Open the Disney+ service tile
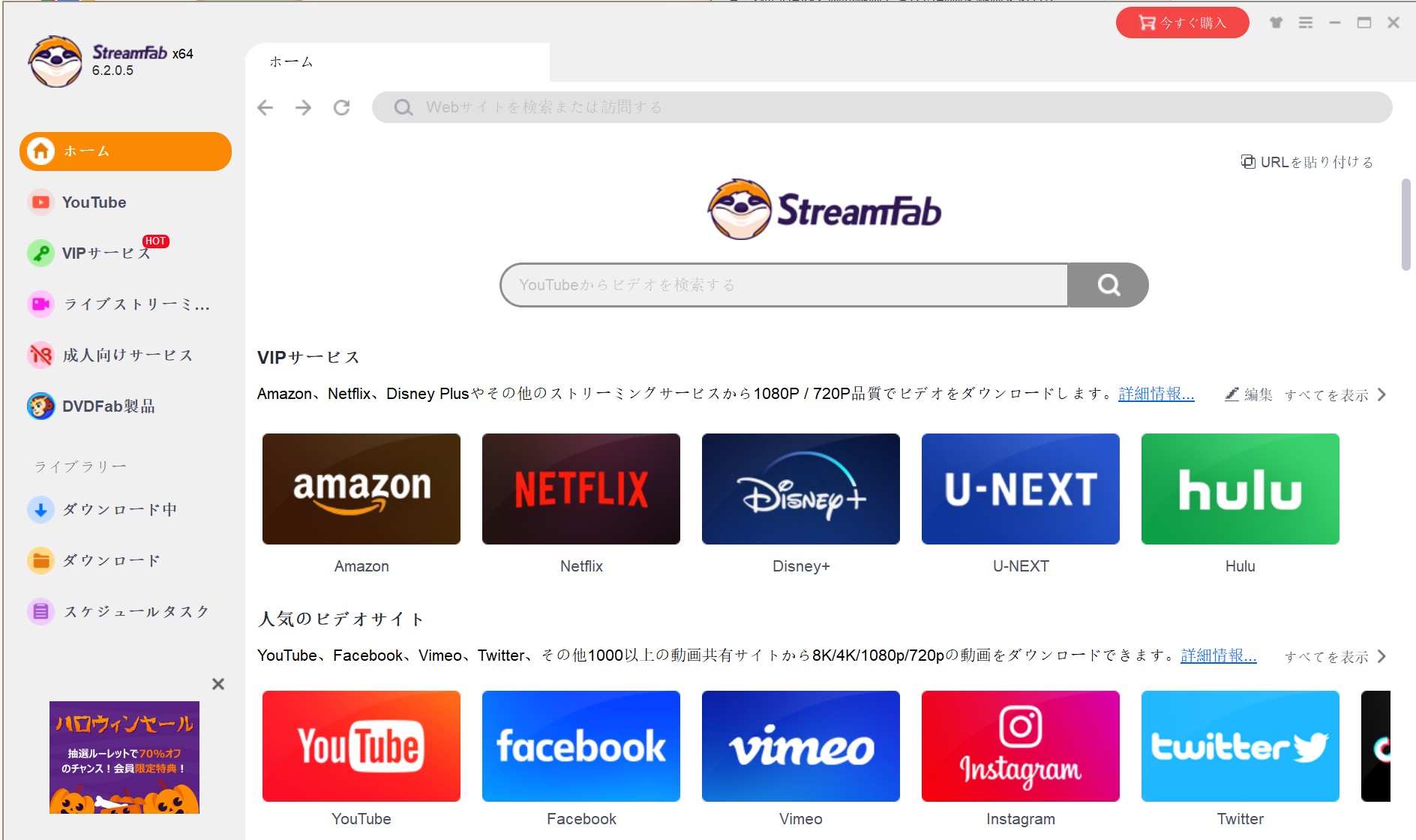The height and width of the screenshot is (840, 1416). [x=801, y=489]
